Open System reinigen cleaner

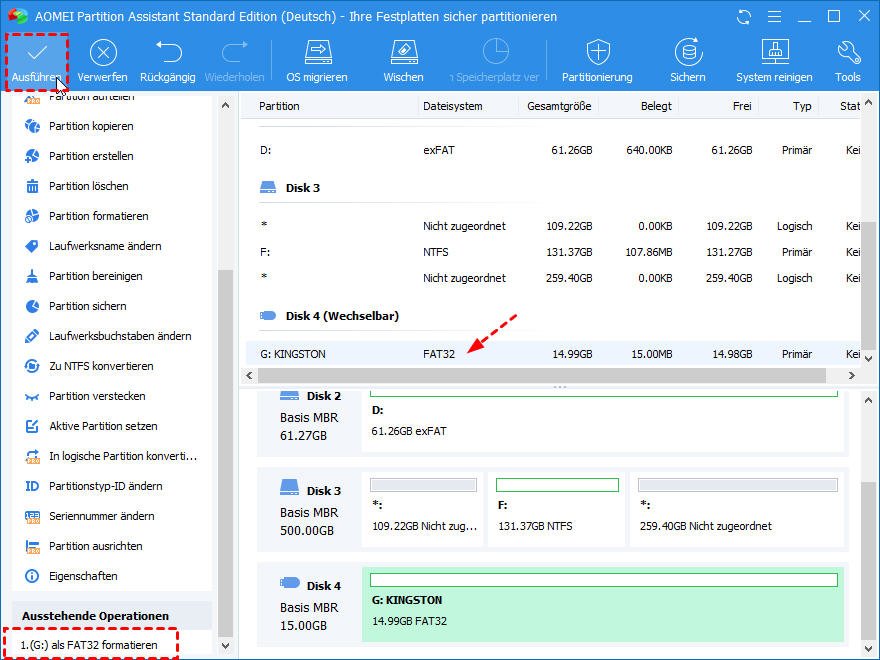(774, 61)
